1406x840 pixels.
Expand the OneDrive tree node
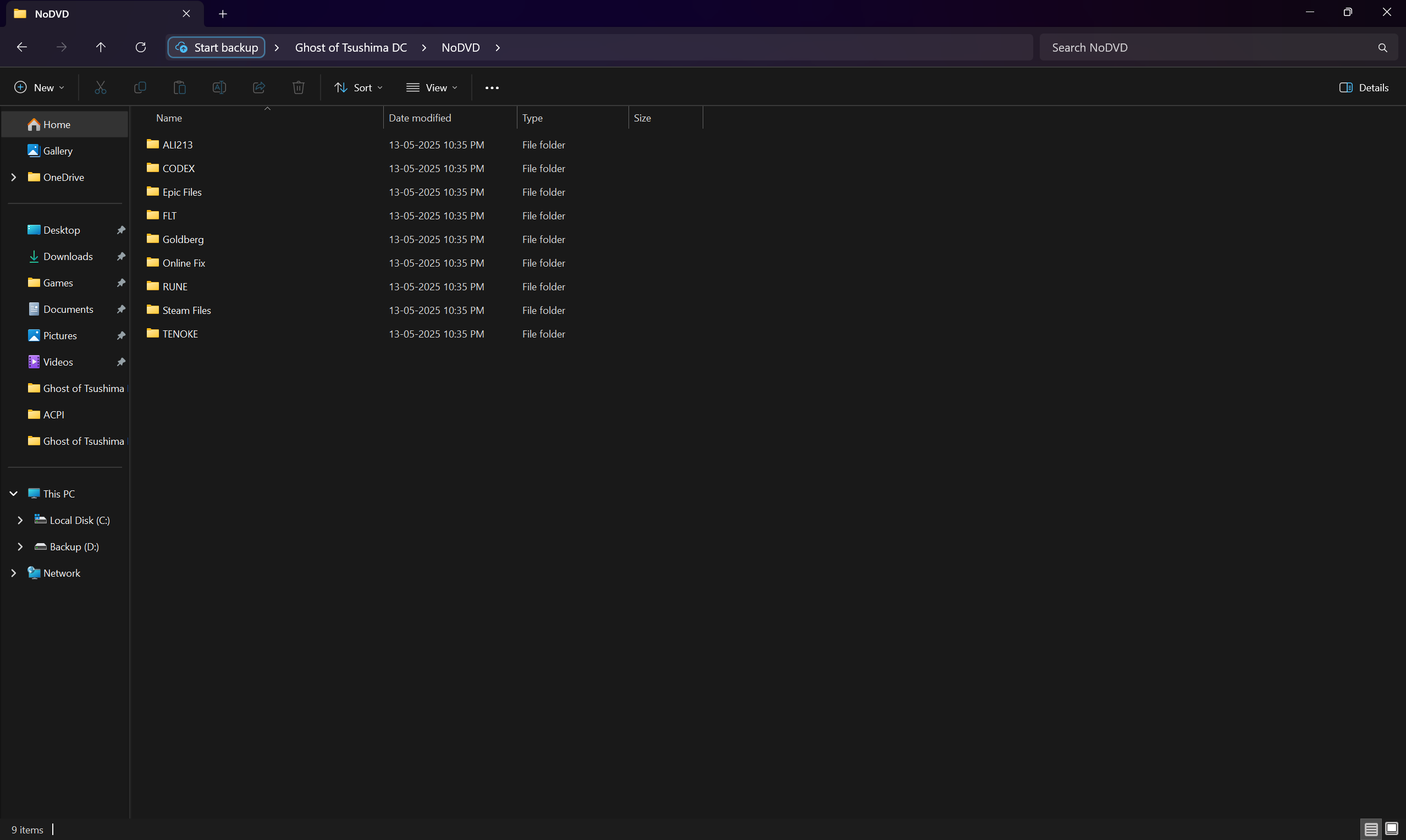click(14, 177)
